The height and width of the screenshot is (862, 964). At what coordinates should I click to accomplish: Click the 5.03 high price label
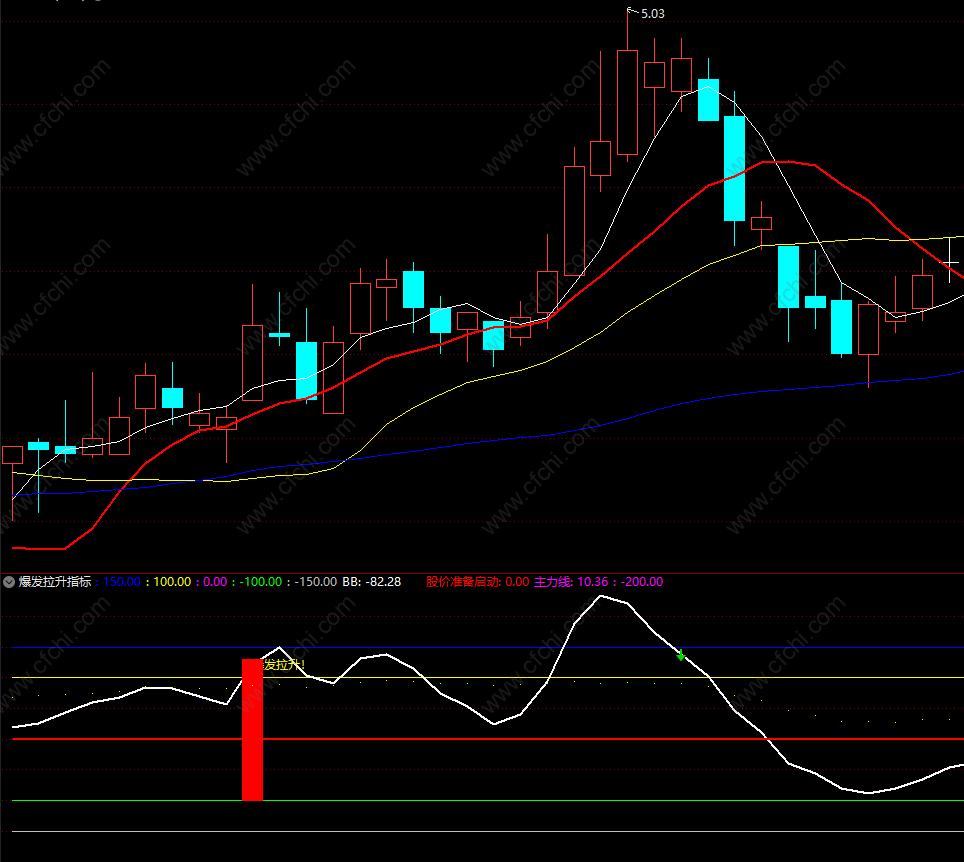pyautogui.click(x=651, y=13)
